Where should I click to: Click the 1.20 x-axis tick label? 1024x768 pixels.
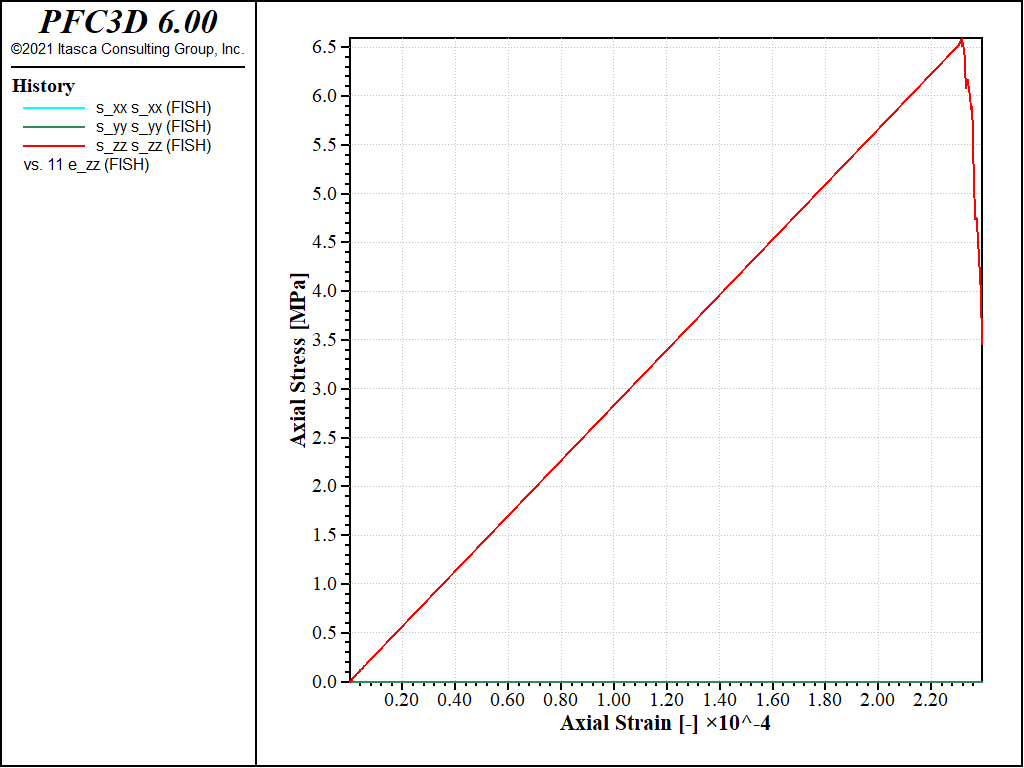[x=666, y=700]
